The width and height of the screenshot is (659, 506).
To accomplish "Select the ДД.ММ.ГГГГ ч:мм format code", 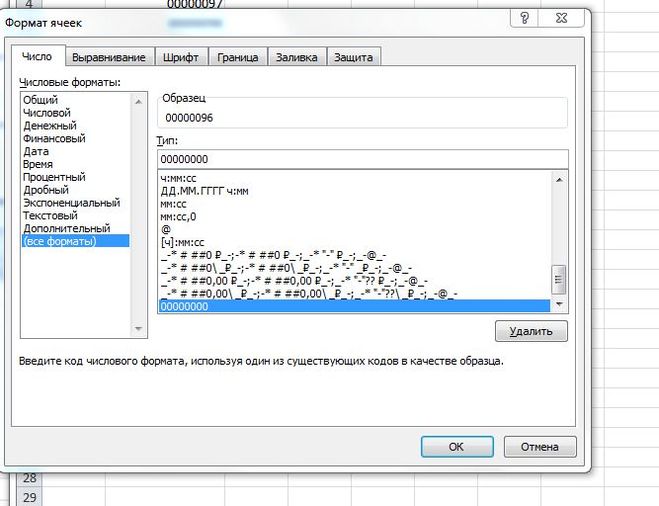I will pyautogui.click(x=204, y=190).
